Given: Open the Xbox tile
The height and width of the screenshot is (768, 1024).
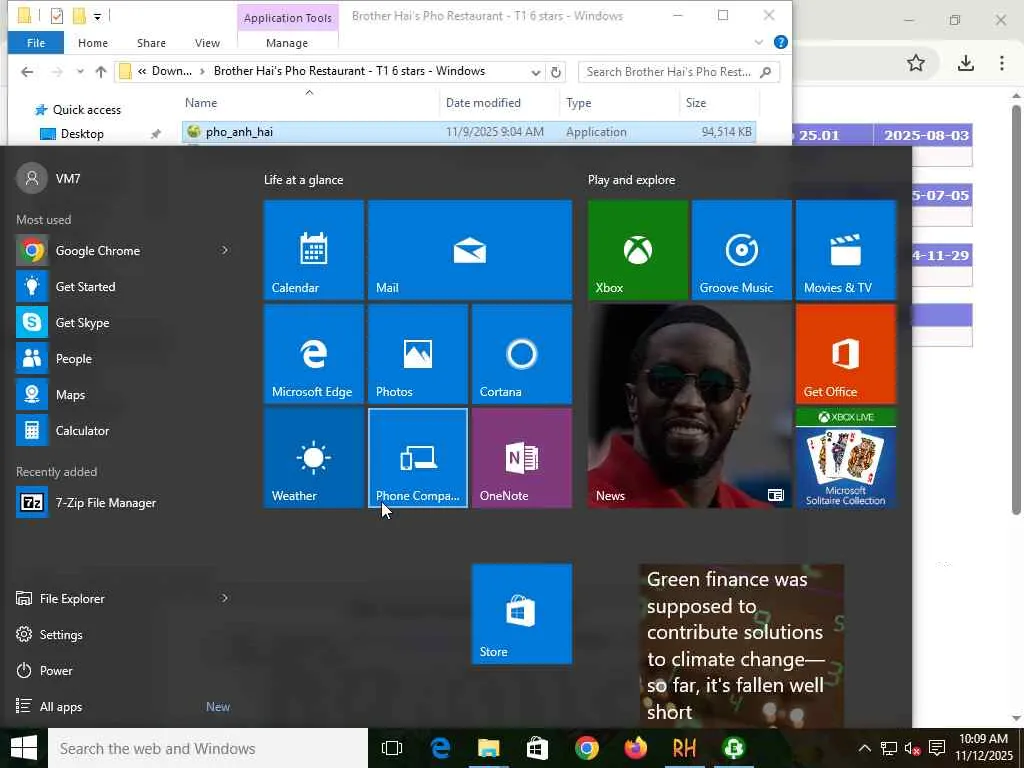Looking at the screenshot, I should pos(637,250).
